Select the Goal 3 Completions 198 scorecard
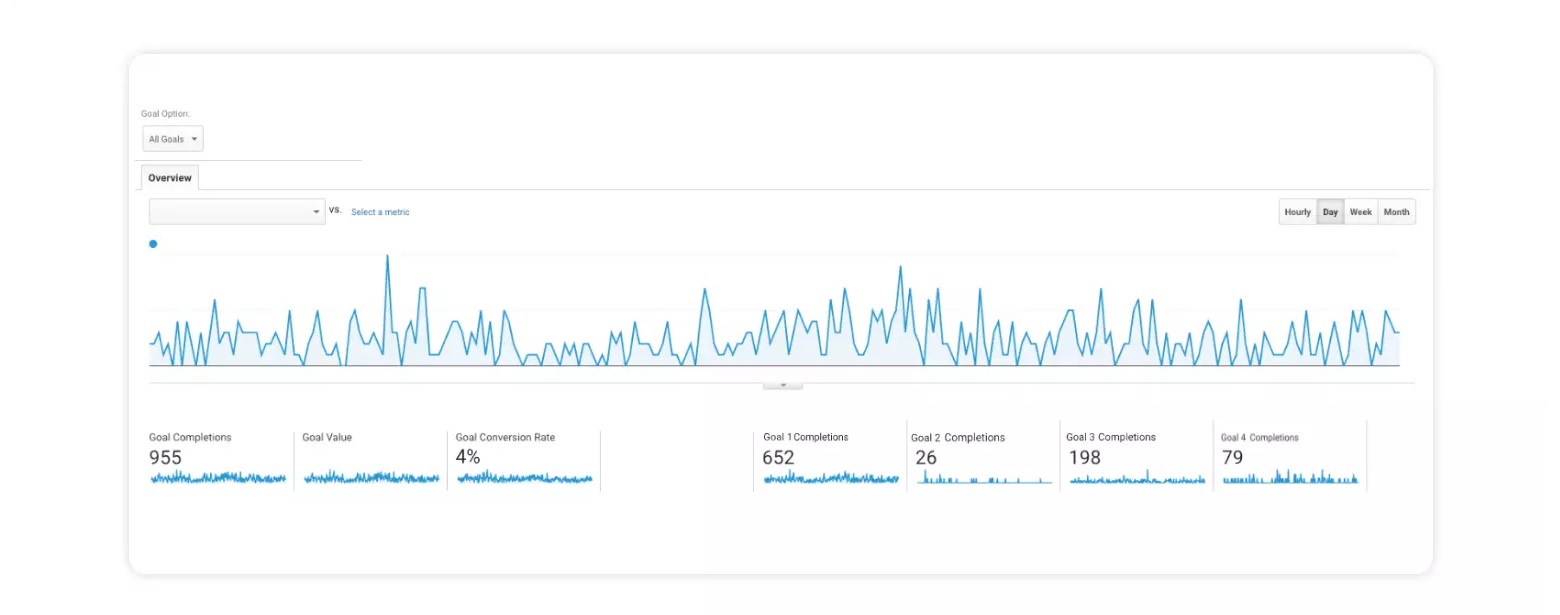This screenshot has height=615, width=1560. pyautogui.click(x=1136, y=460)
